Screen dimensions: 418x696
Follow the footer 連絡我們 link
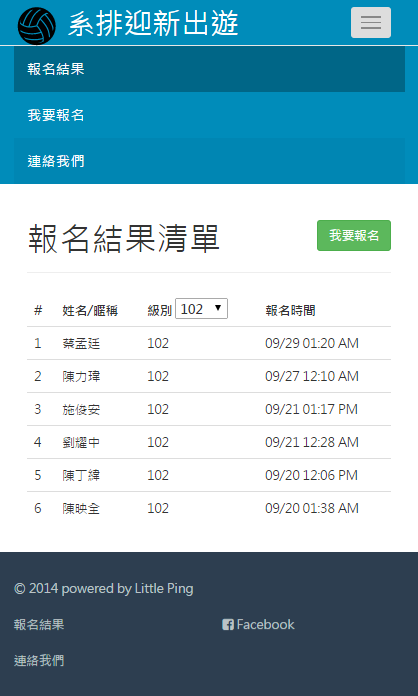point(39,660)
